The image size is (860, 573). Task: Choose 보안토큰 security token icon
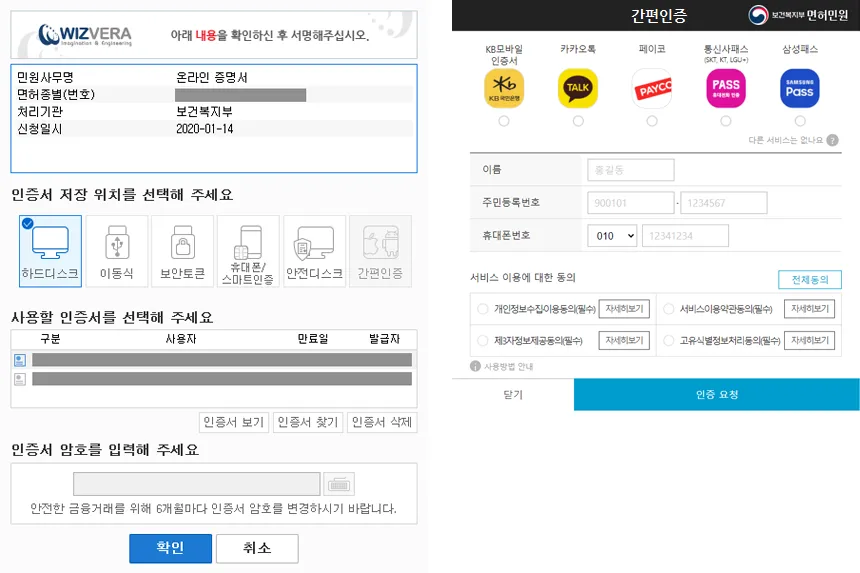(182, 251)
